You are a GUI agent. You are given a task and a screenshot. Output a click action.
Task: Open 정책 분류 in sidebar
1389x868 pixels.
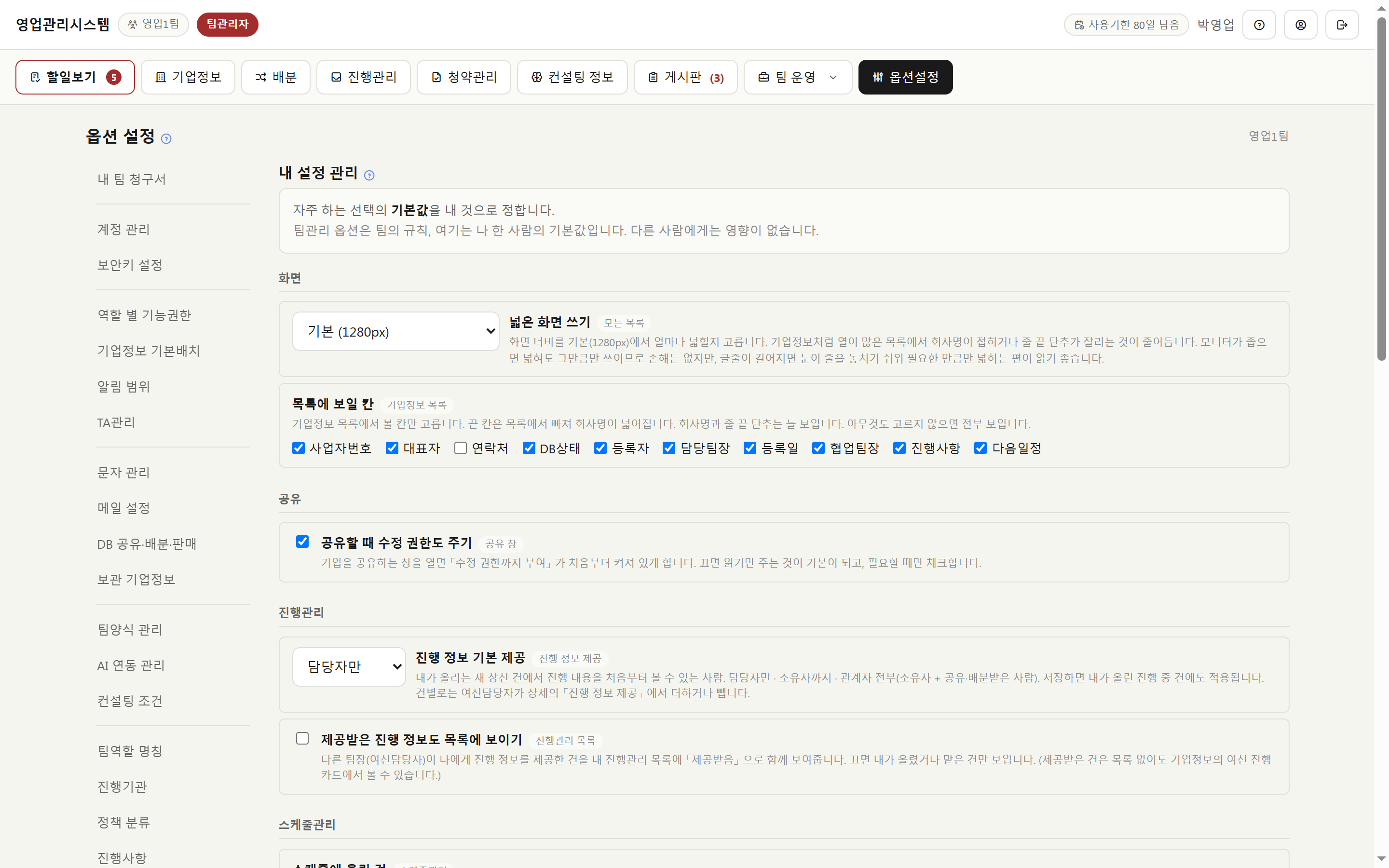[x=123, y=823]
